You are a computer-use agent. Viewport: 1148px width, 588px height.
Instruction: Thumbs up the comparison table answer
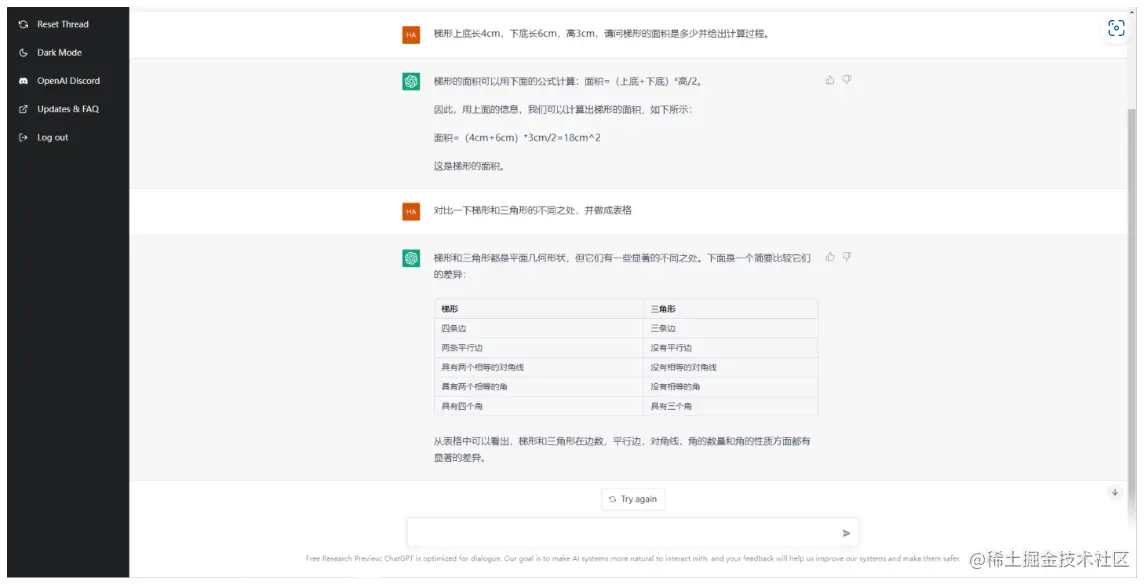tap(830, 257)
